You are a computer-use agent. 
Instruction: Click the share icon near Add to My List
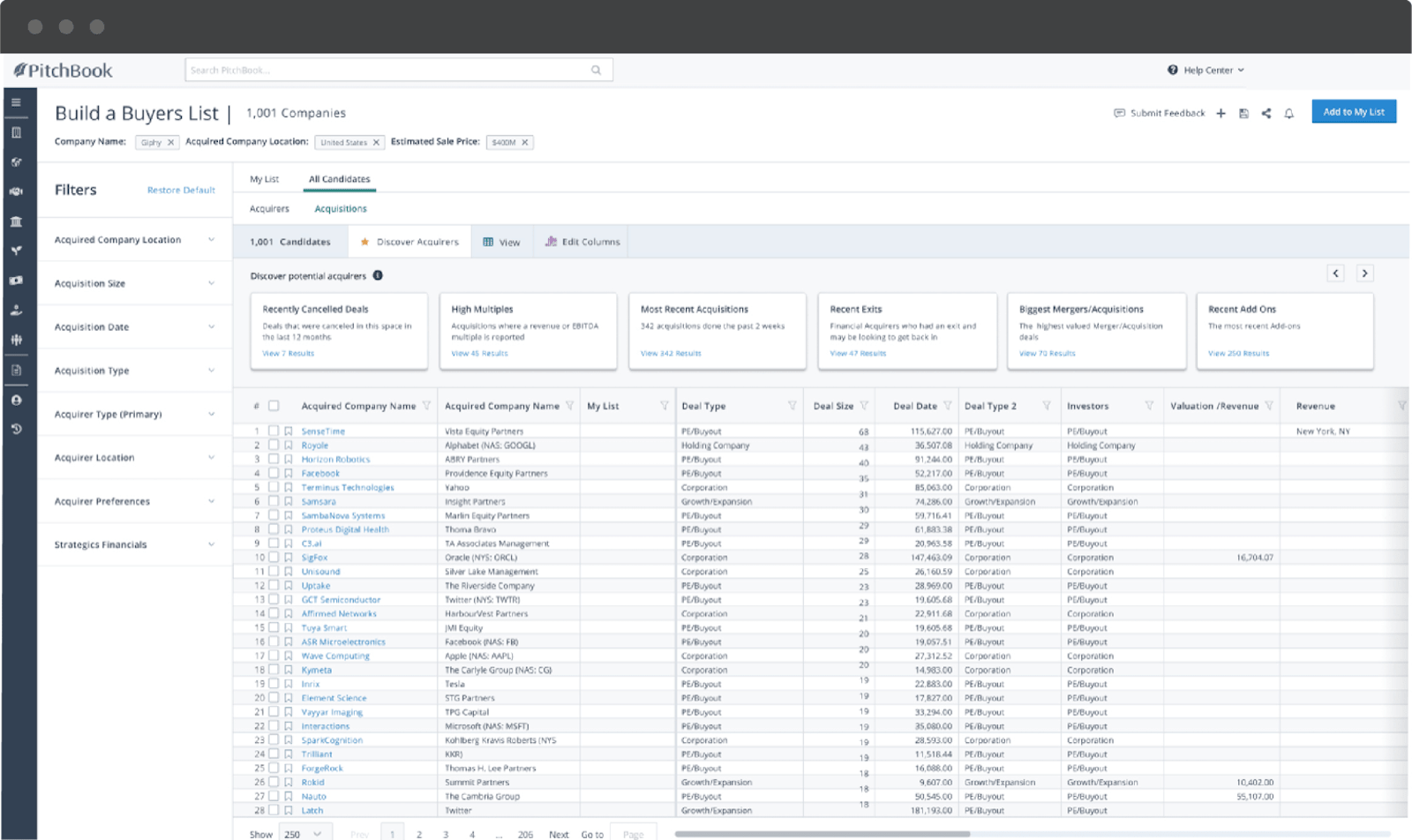click(x=1266, y=113)
